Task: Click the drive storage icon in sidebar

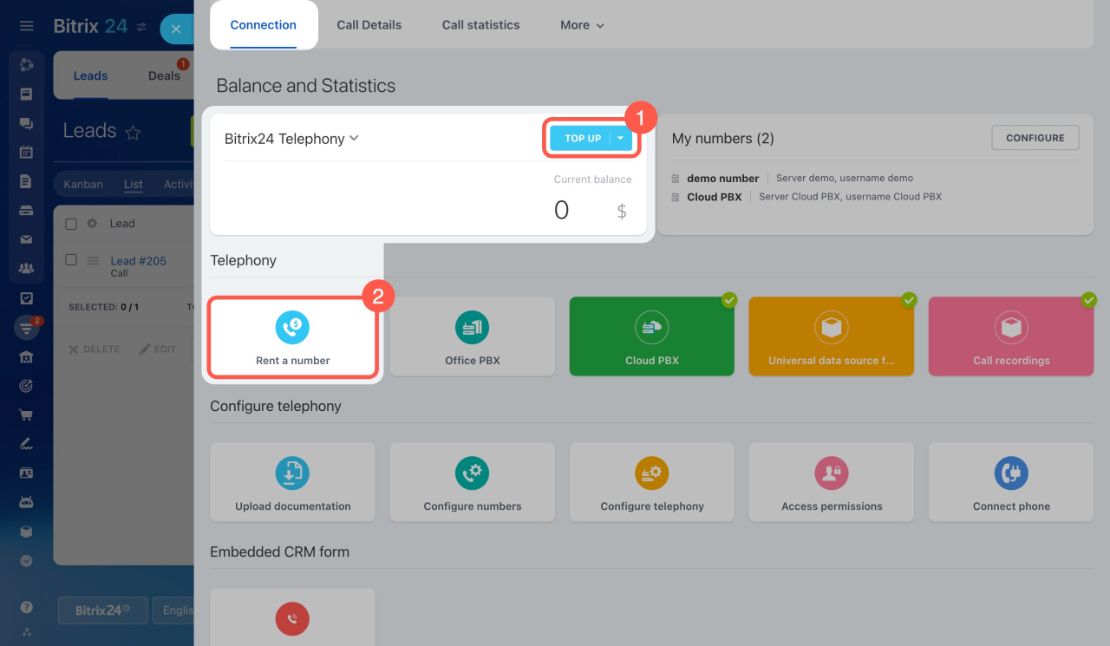Action: (x=26, y=210)
